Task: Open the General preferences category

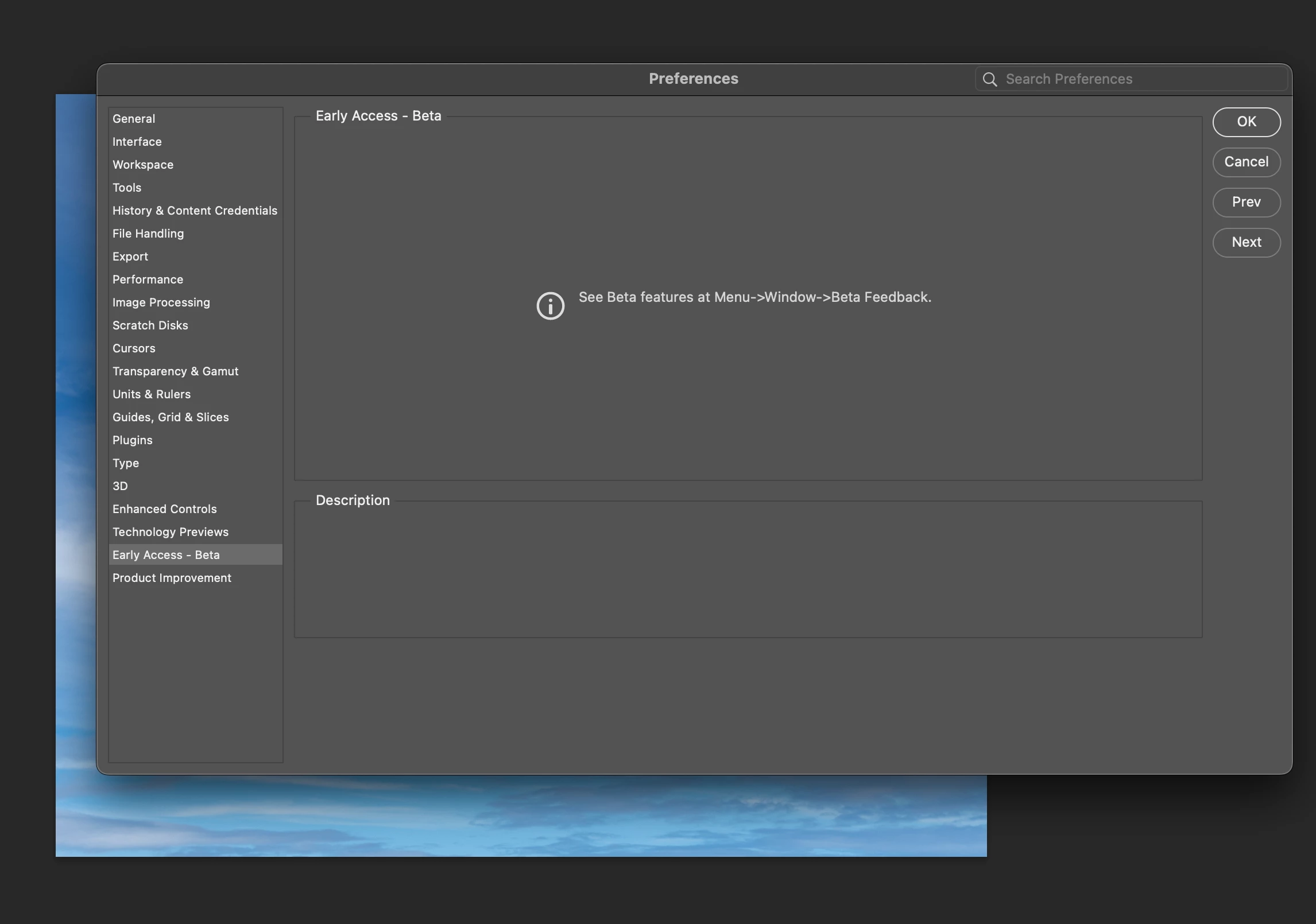Action: [x=134, y=119]
